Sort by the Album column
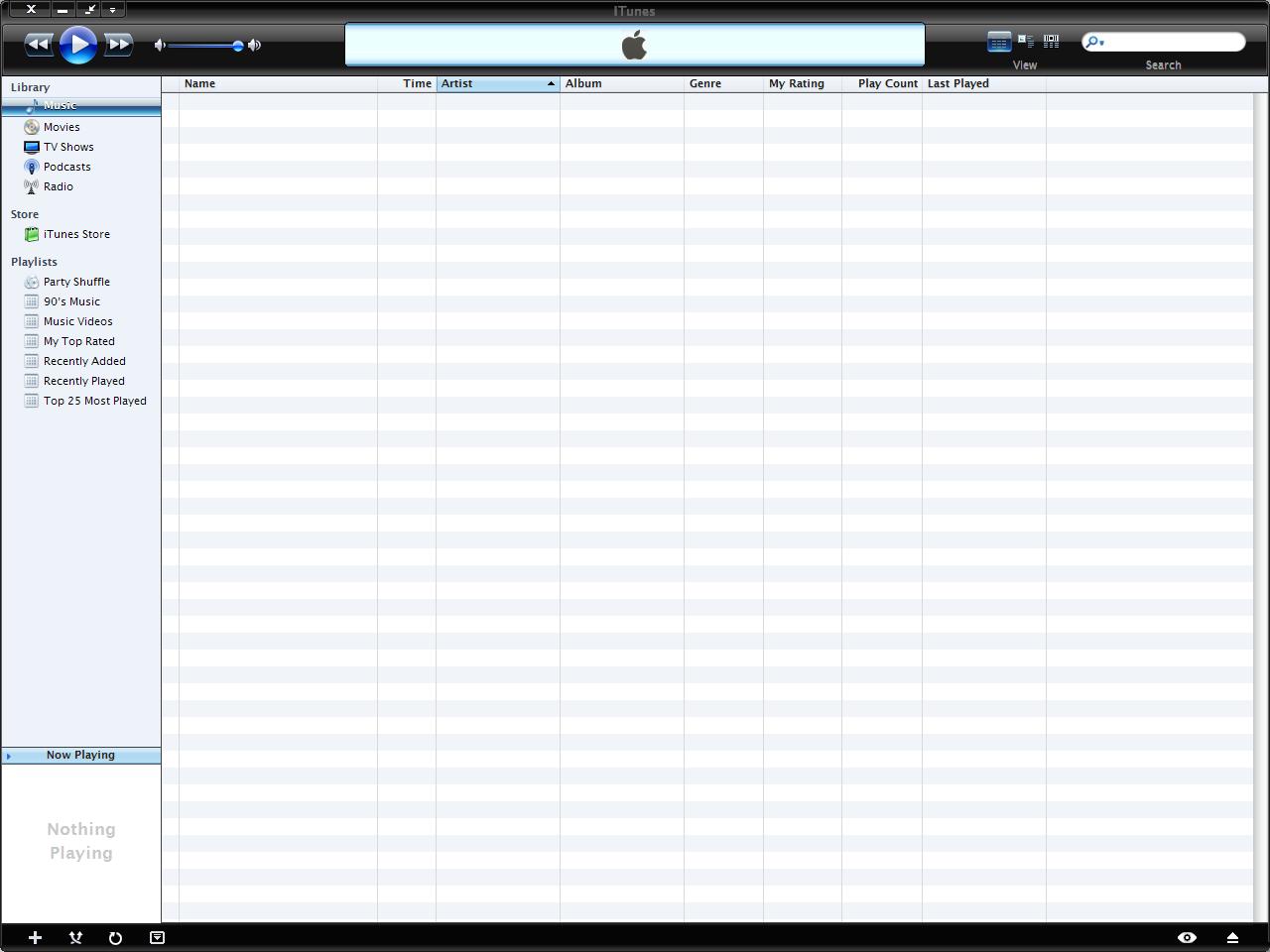Viewport: 1270px width, 952px height. [x=622, y=83]
